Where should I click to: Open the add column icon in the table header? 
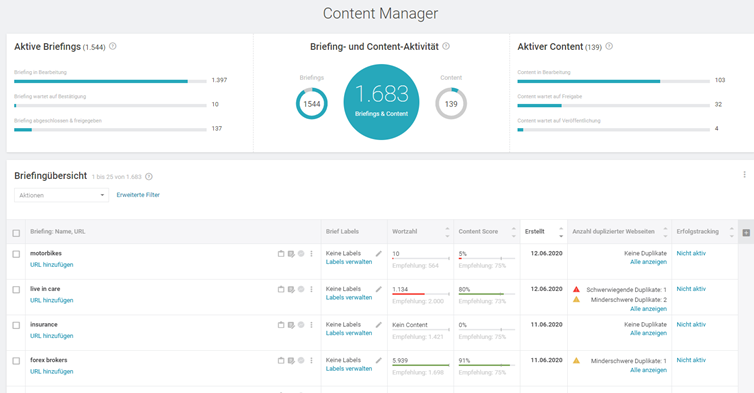746,232
